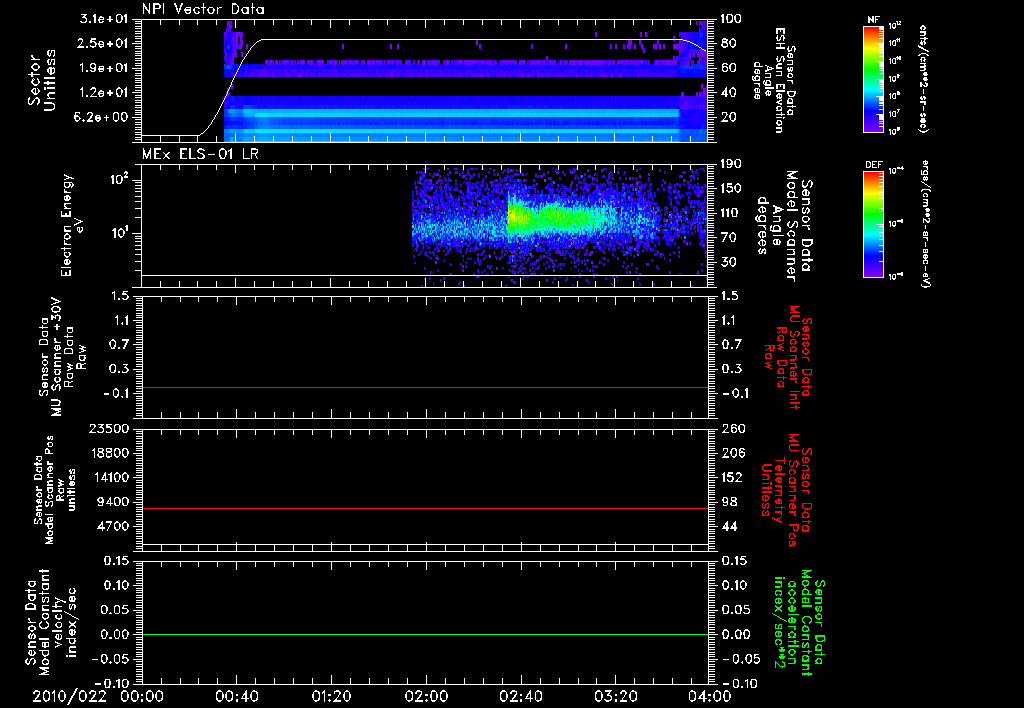Viewport: 1024px width, 708px height.
Task: Click the 1.9e+01 sector tick value
Action: (x=103, y=68)
